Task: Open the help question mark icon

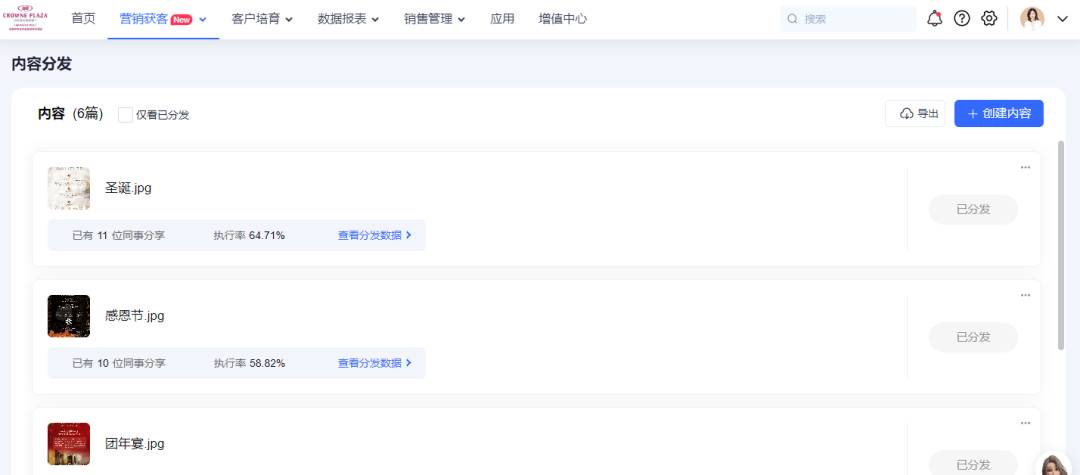Action: click(x=962, y=18)
